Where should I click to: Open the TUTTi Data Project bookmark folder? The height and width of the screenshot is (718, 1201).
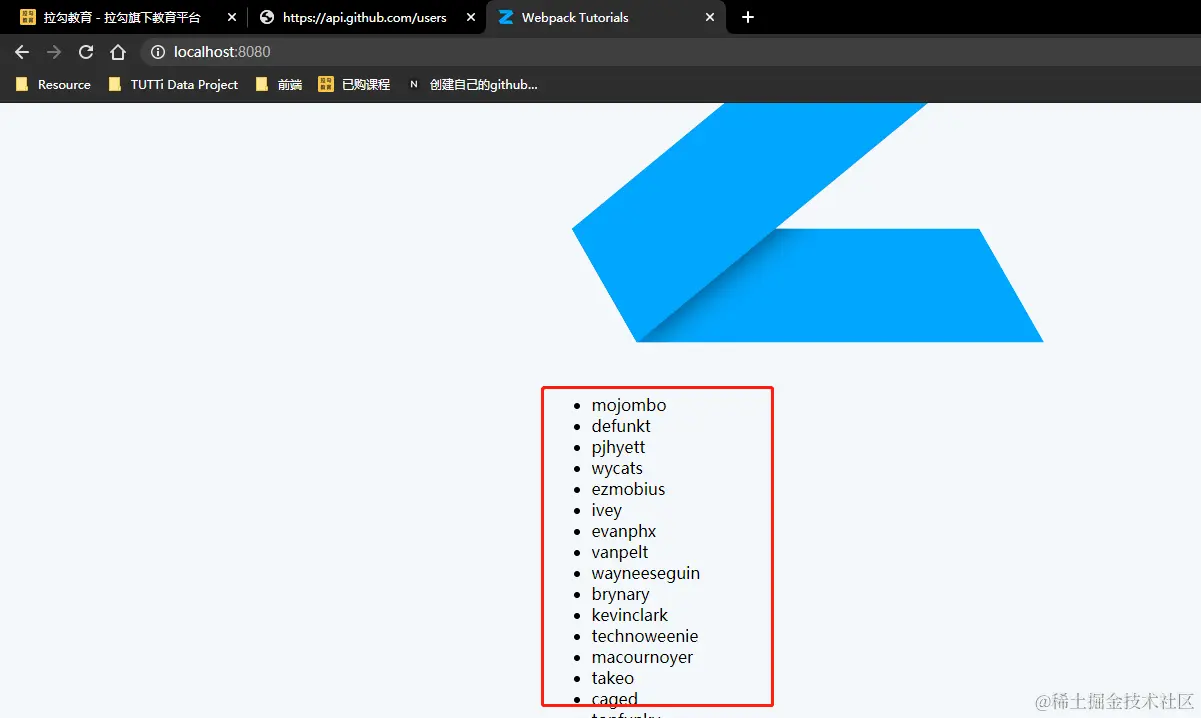point(173,85)
